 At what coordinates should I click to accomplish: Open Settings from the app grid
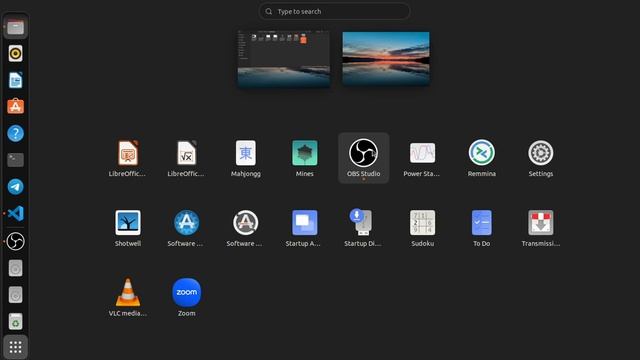click(540, 158)
